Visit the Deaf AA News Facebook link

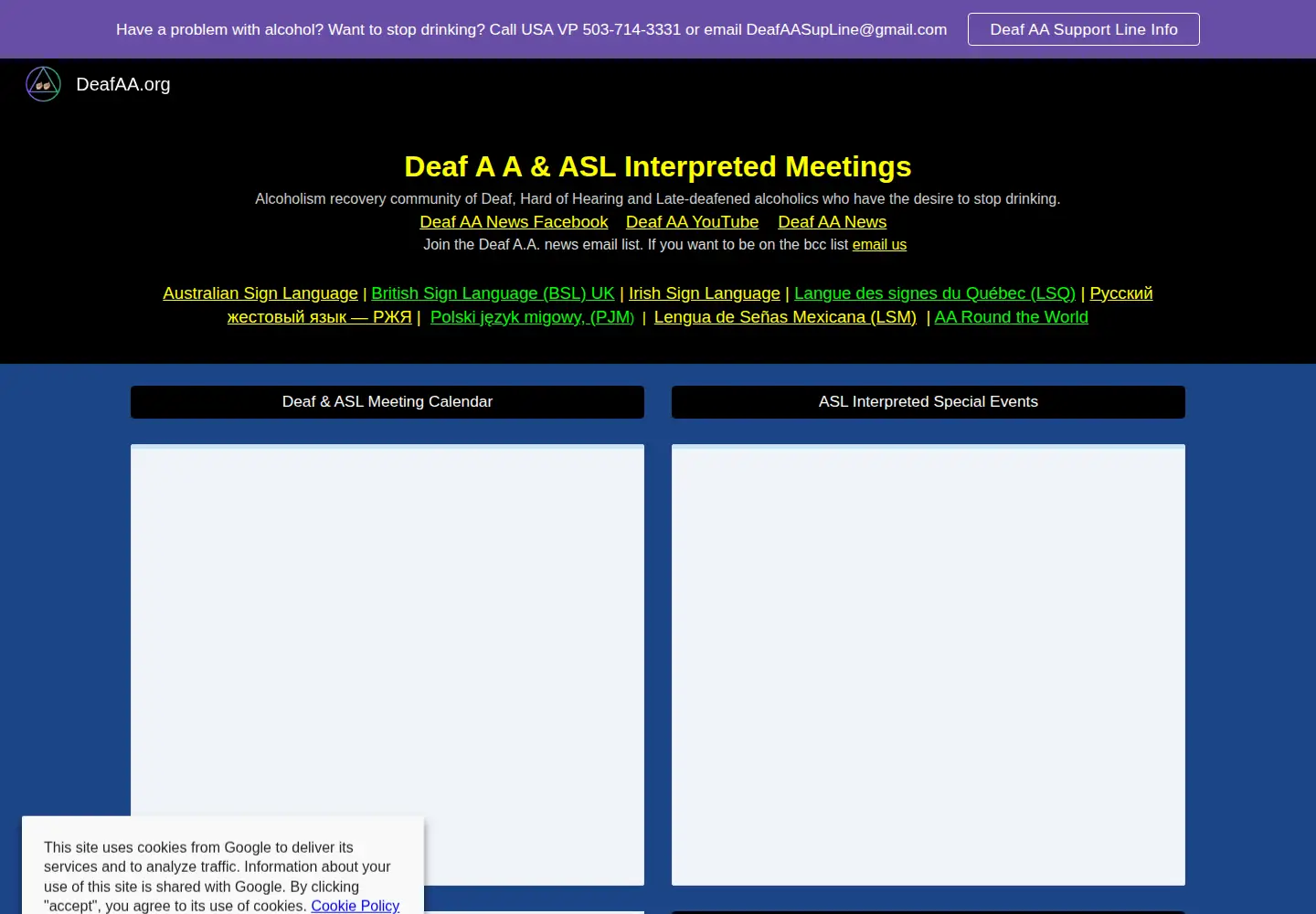[514, 222]
